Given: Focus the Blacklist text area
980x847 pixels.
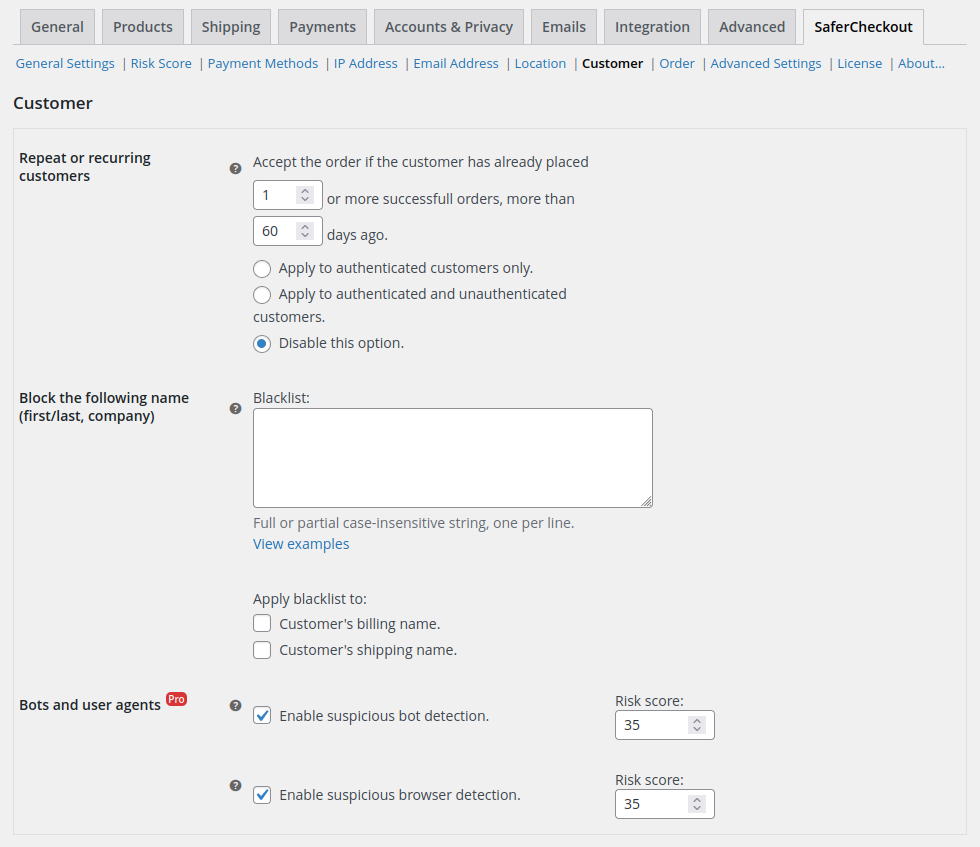Looking at the screenshot, I should [452, 458].
